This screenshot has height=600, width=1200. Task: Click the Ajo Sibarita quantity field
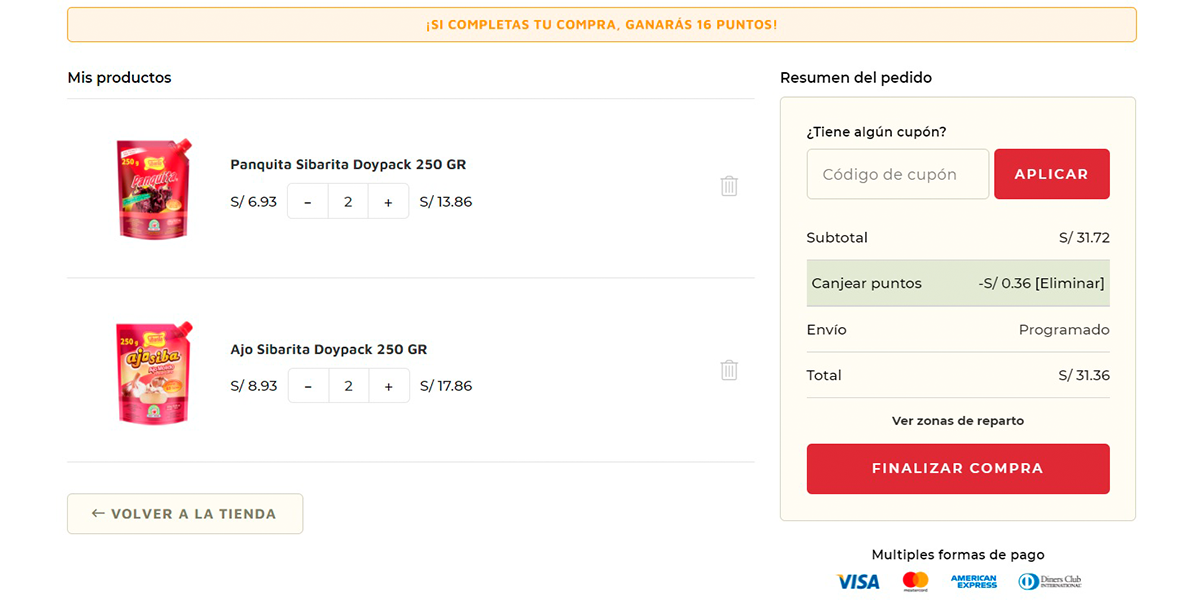348,386
